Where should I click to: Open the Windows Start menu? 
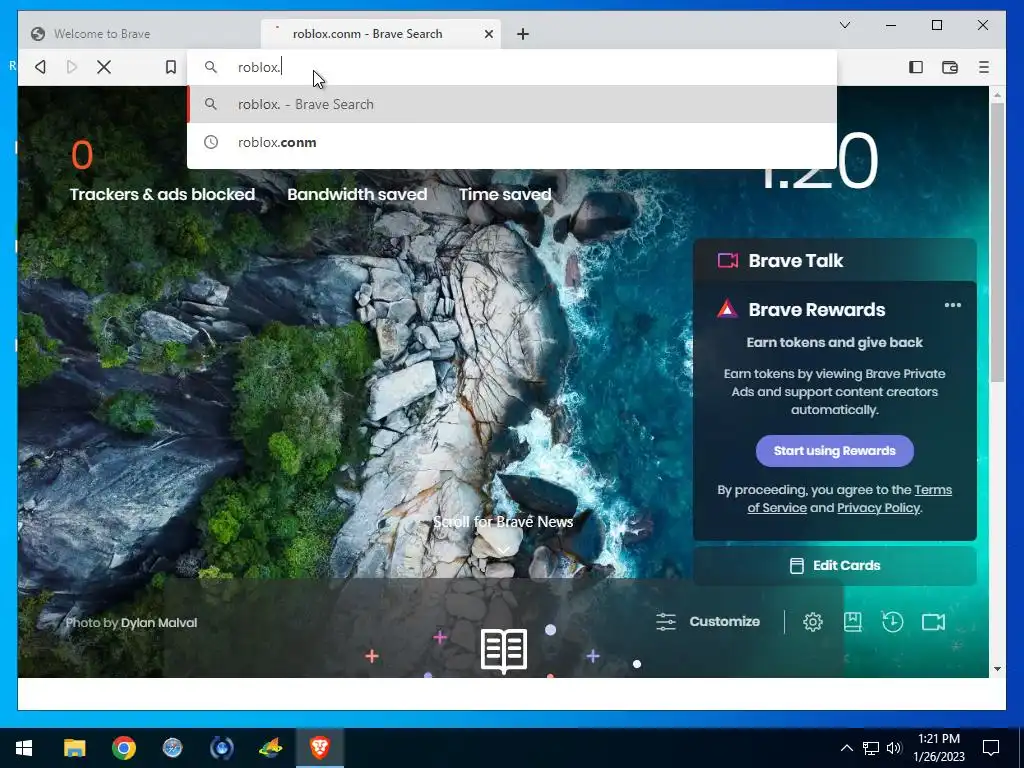point(24,748)
